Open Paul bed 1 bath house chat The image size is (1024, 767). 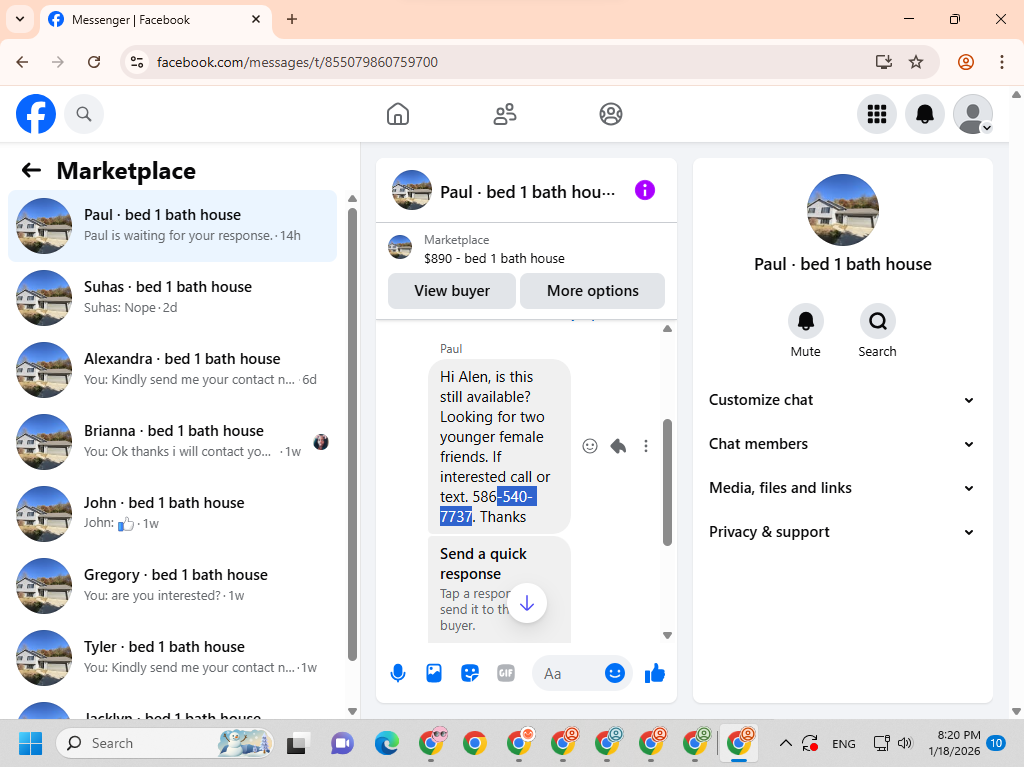(172, 226)
